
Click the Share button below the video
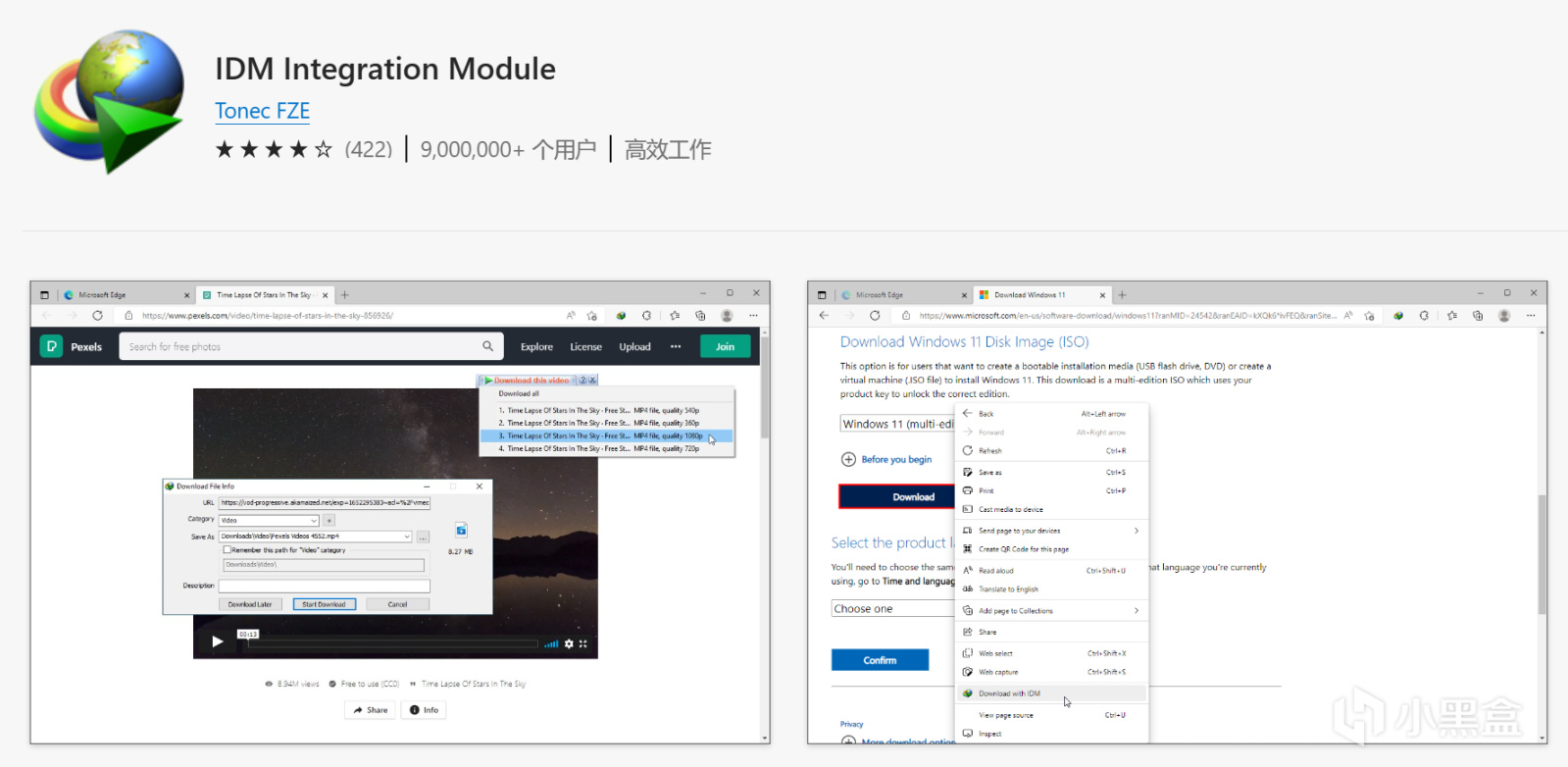pos(371,710)
